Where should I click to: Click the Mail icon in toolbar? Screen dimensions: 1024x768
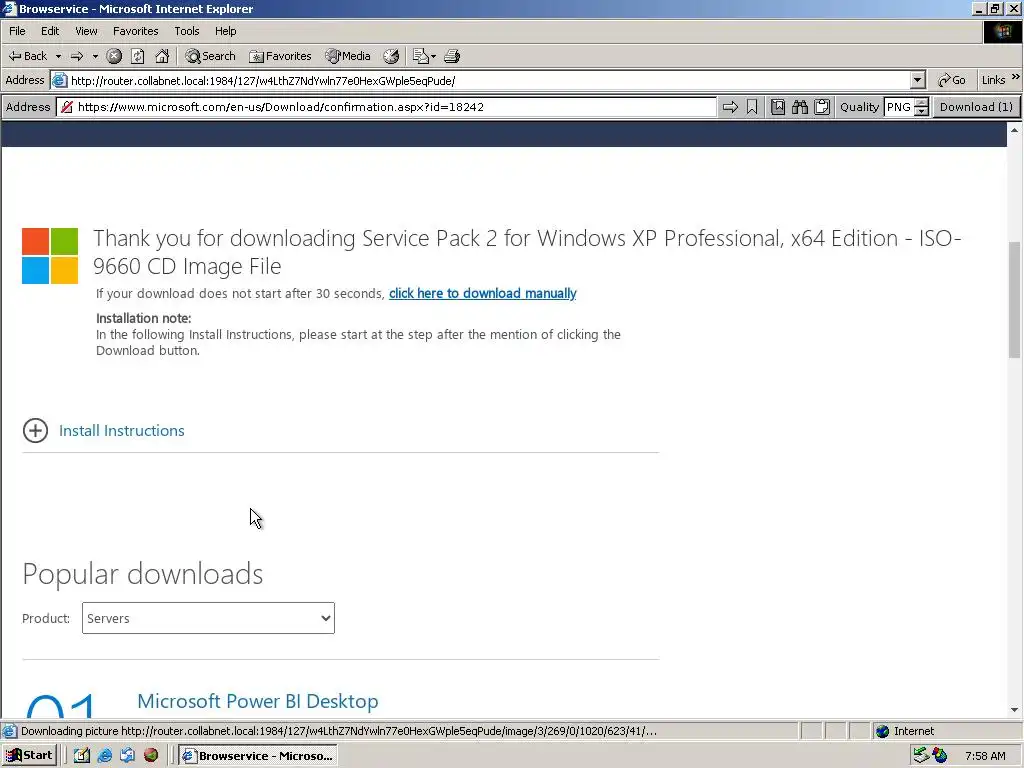(x=421, y=56)
